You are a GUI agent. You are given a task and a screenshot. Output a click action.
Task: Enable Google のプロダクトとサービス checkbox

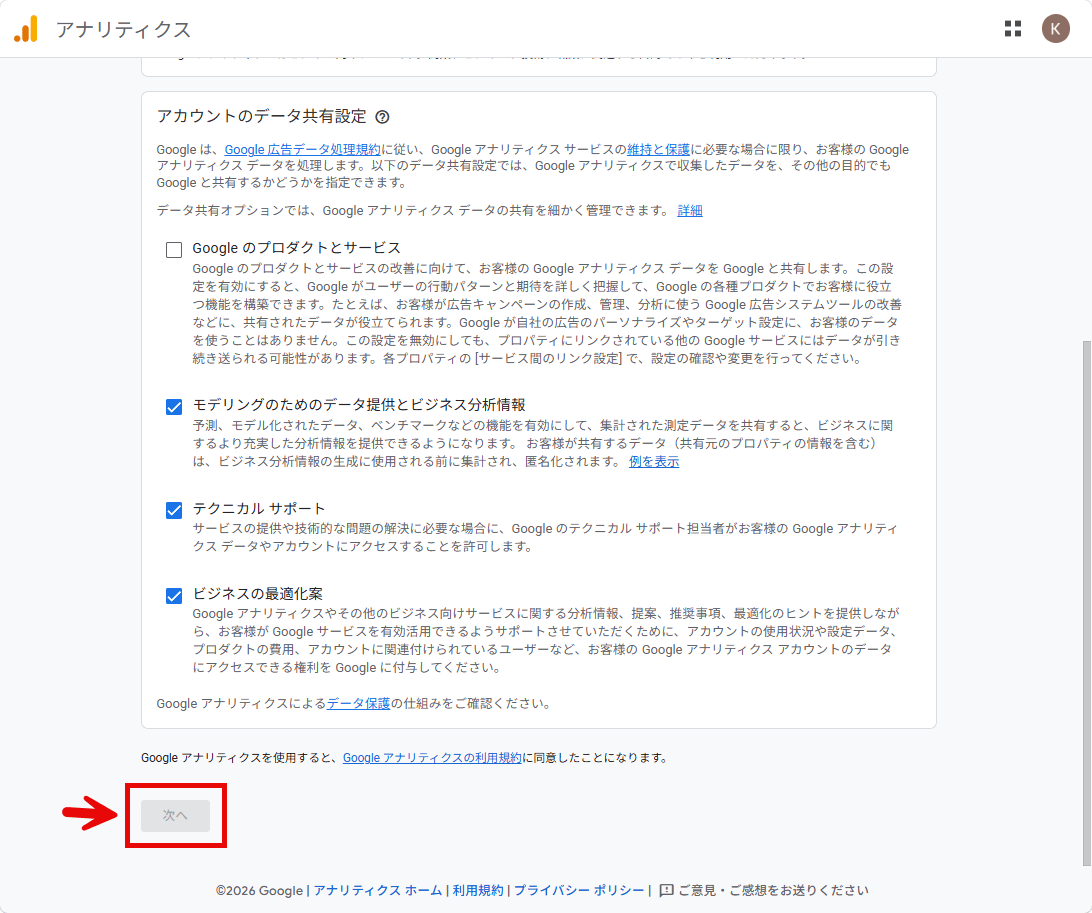[174, 249]
